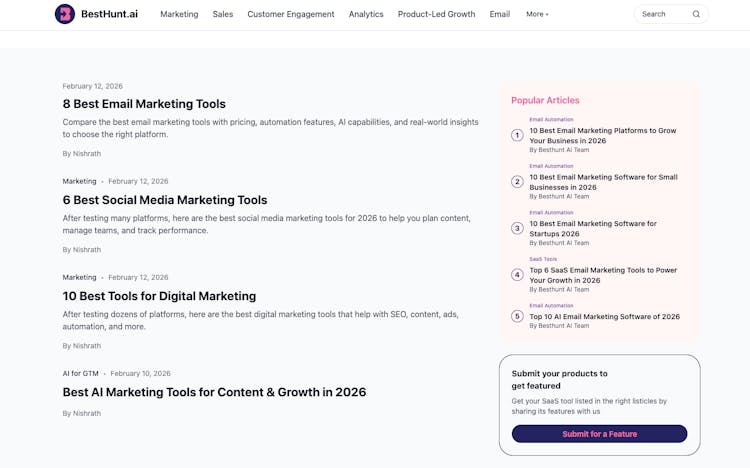Click the number 5 ranking badge
This screenshot has height=468, width=750.
[x=517, y=316]
